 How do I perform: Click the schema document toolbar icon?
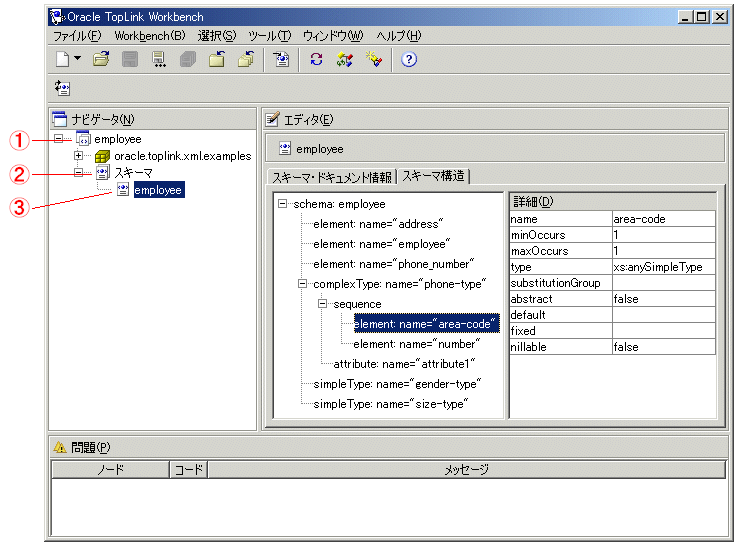(x=282, y=60)
